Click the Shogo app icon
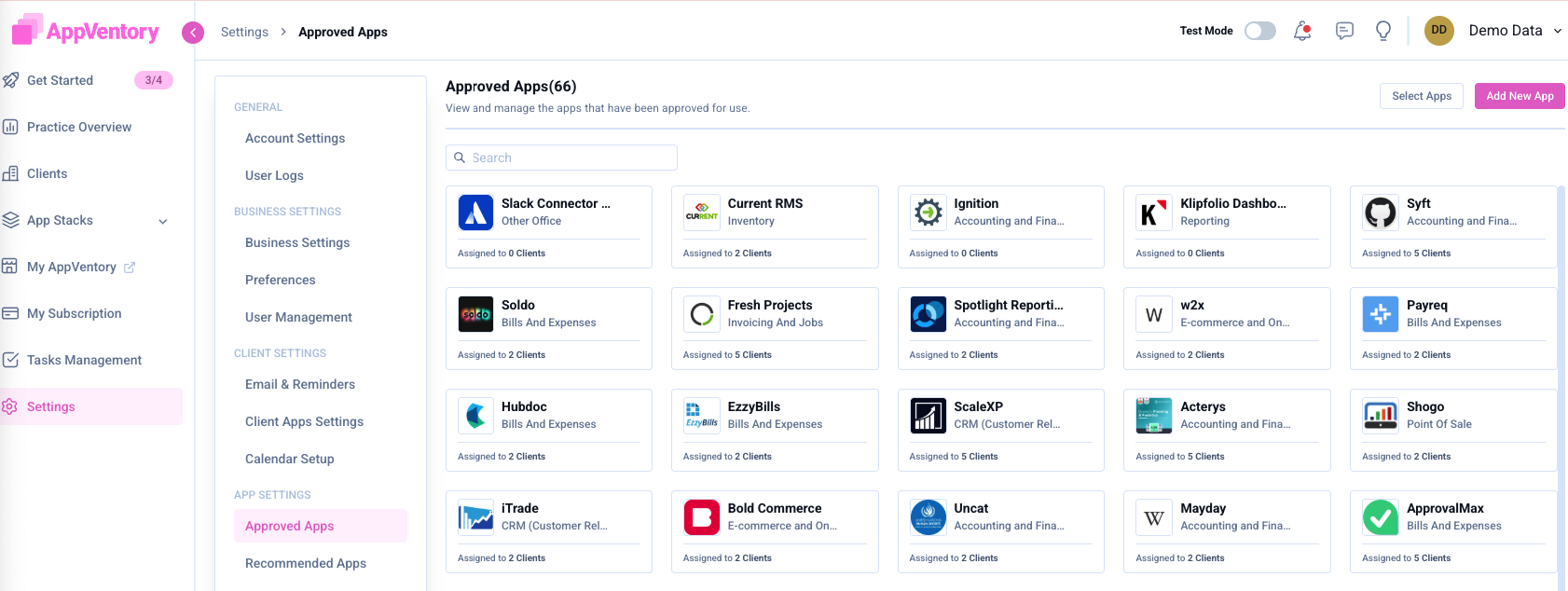 (x=1381, y=416)
